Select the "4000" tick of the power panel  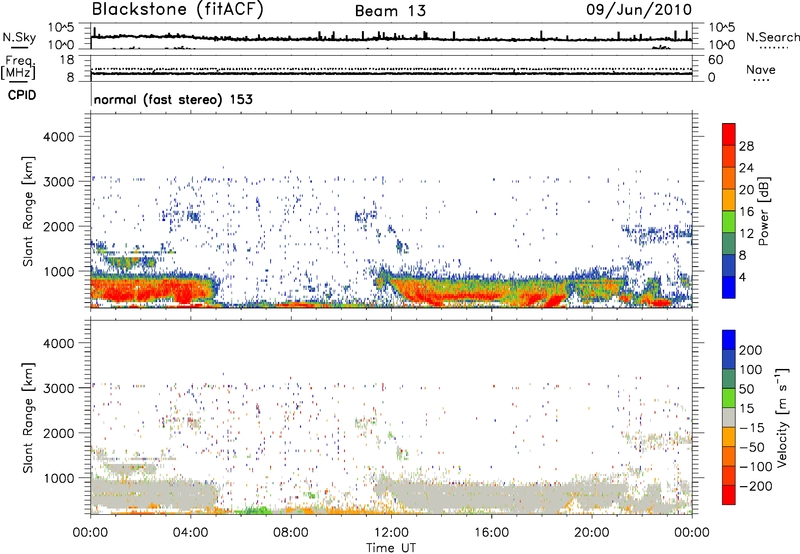click(x=58, y=137)
